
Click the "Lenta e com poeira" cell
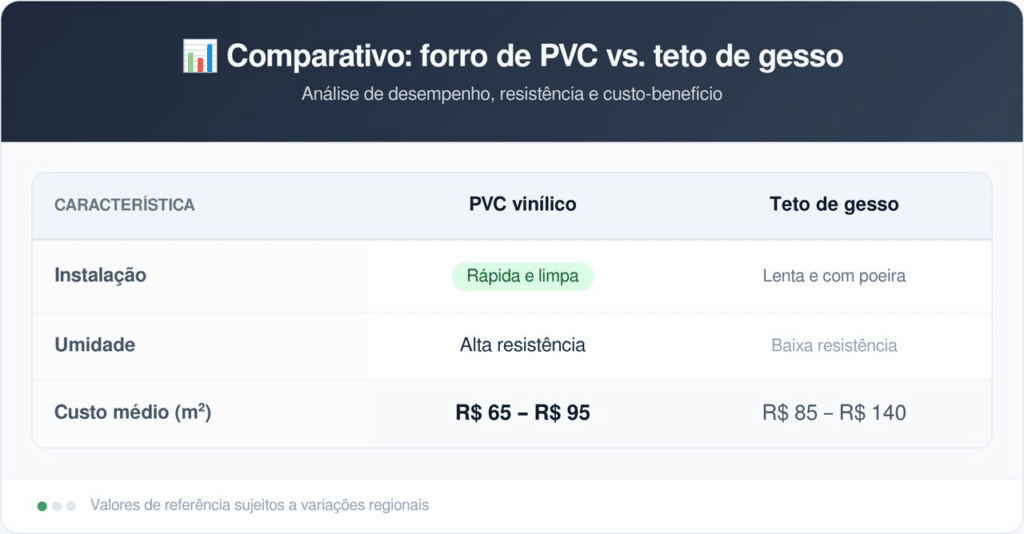[834, 276]
